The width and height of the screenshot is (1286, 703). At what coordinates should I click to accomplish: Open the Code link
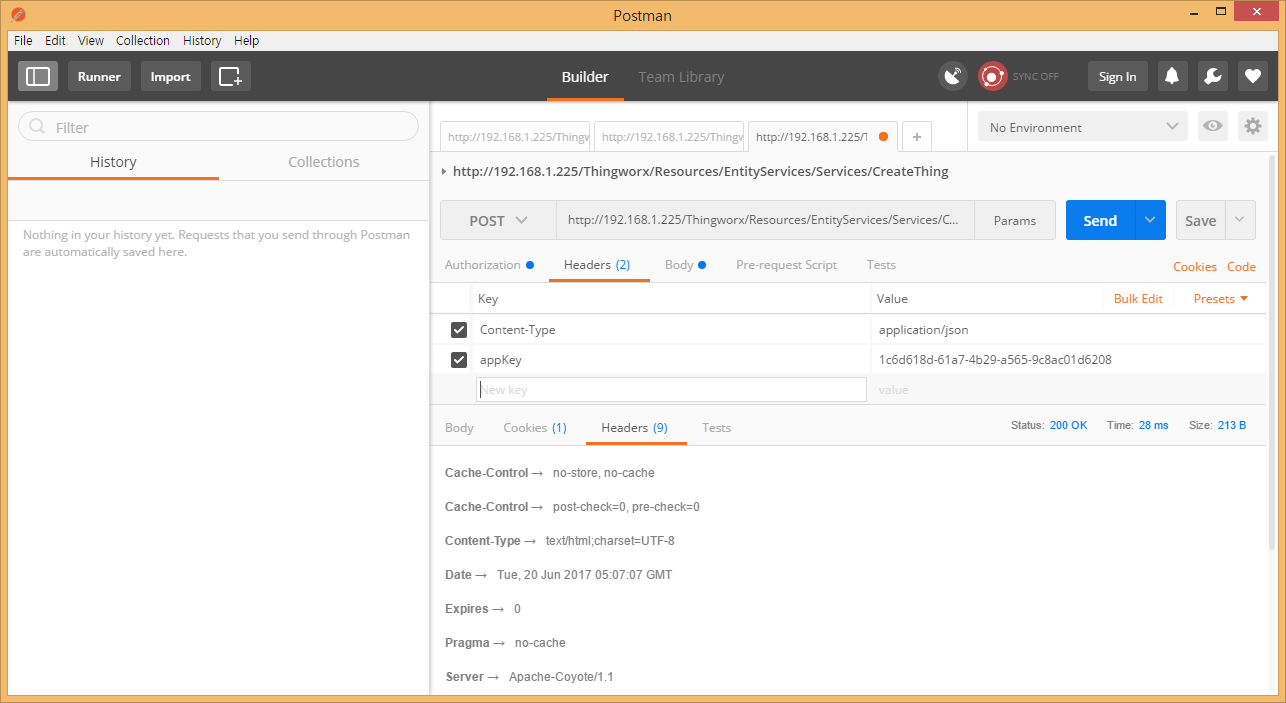coord(1241,267)
